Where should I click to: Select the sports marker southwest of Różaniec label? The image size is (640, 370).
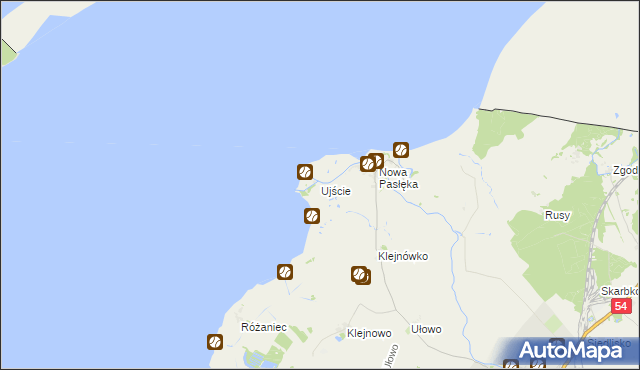(215, 341)
